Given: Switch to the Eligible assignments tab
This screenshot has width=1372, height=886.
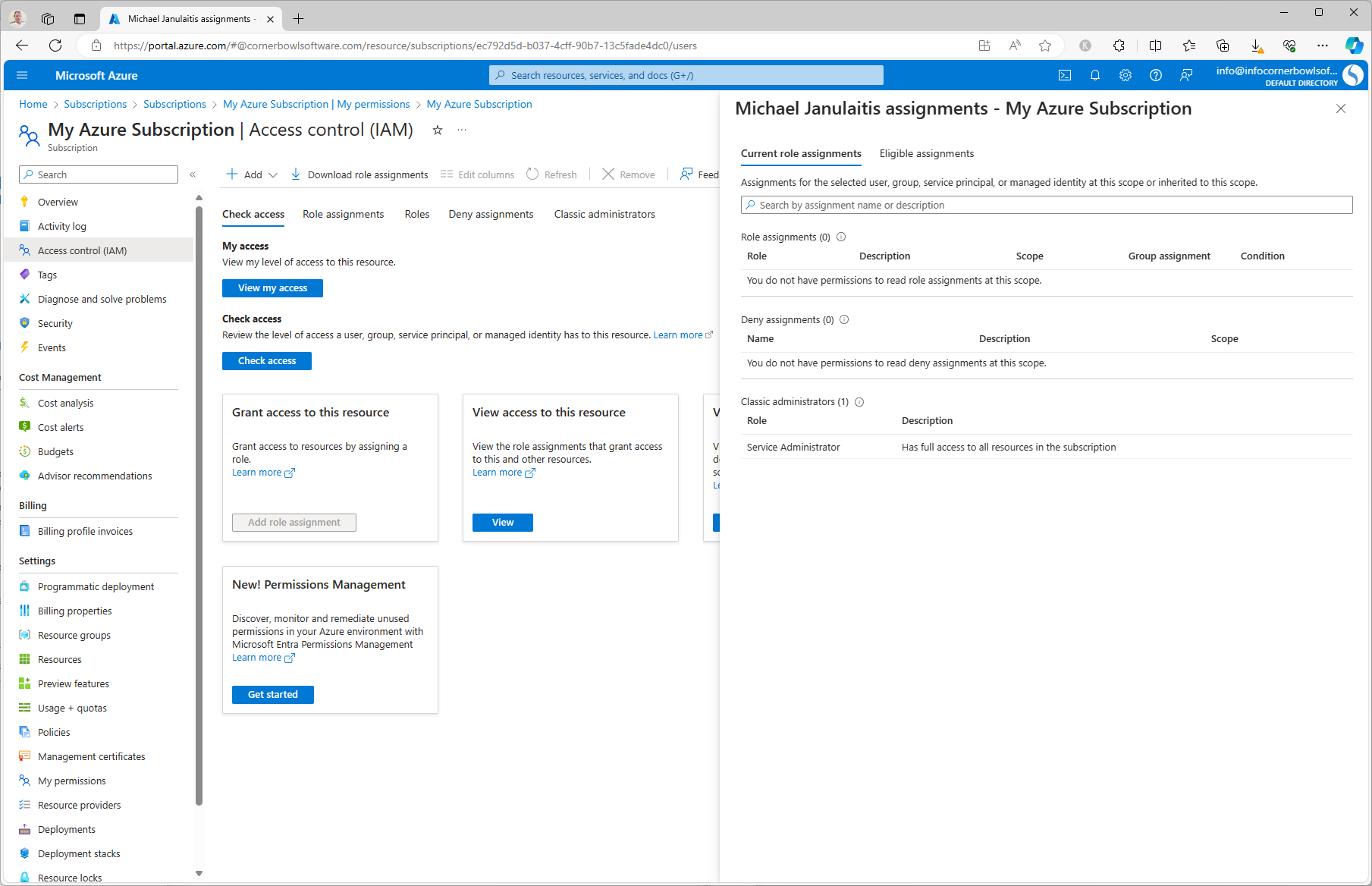Looking at the screenshot, I should 926,153.
